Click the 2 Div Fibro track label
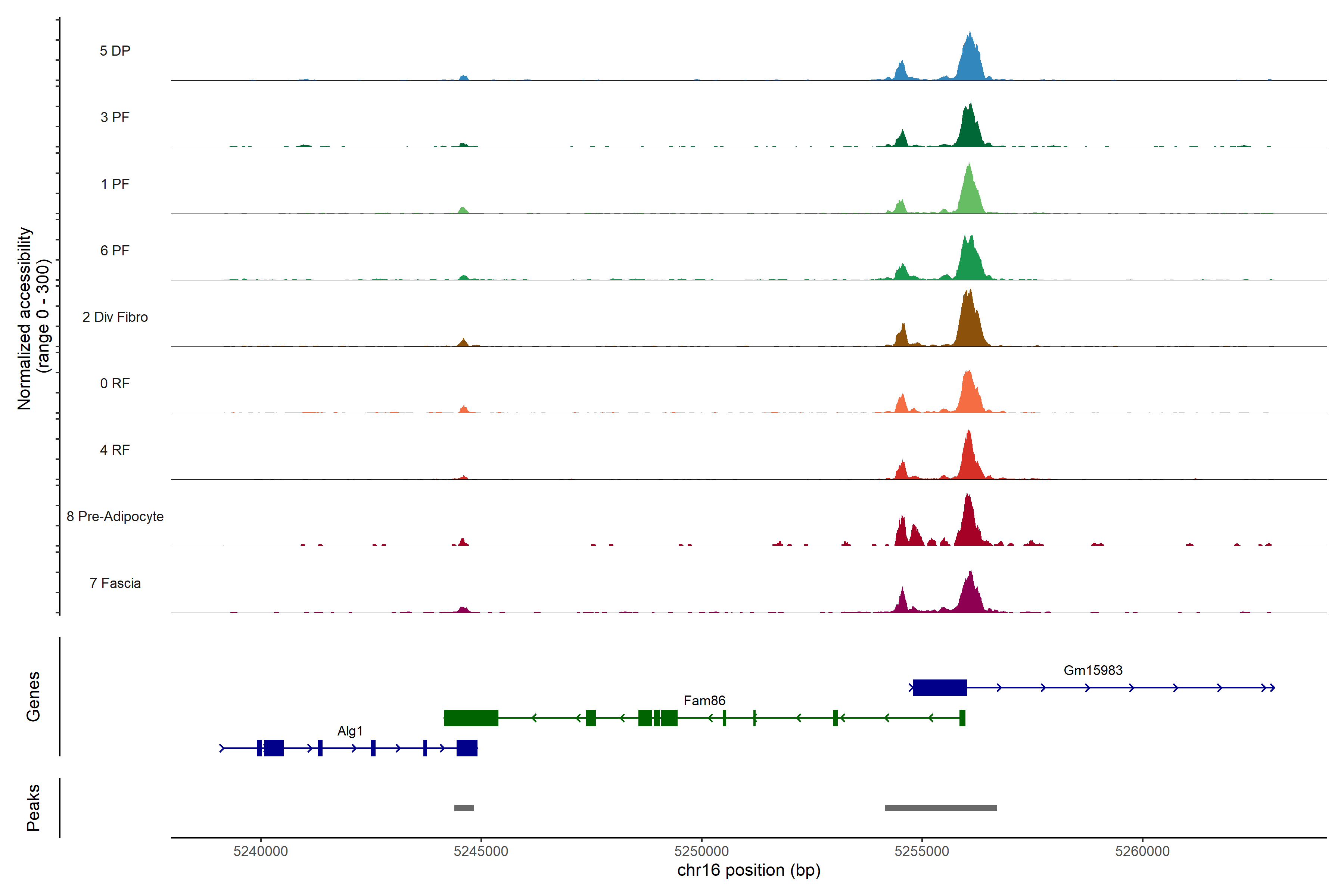This screenshot has height=896, width=1344. pyautogui.click(x=115, y=317)
